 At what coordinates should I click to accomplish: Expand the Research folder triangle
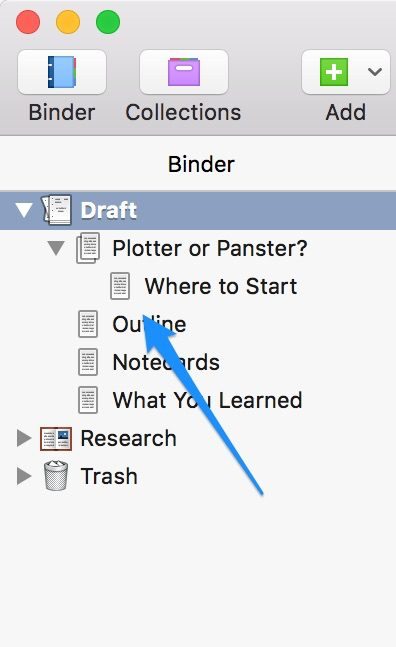[24, 438]
